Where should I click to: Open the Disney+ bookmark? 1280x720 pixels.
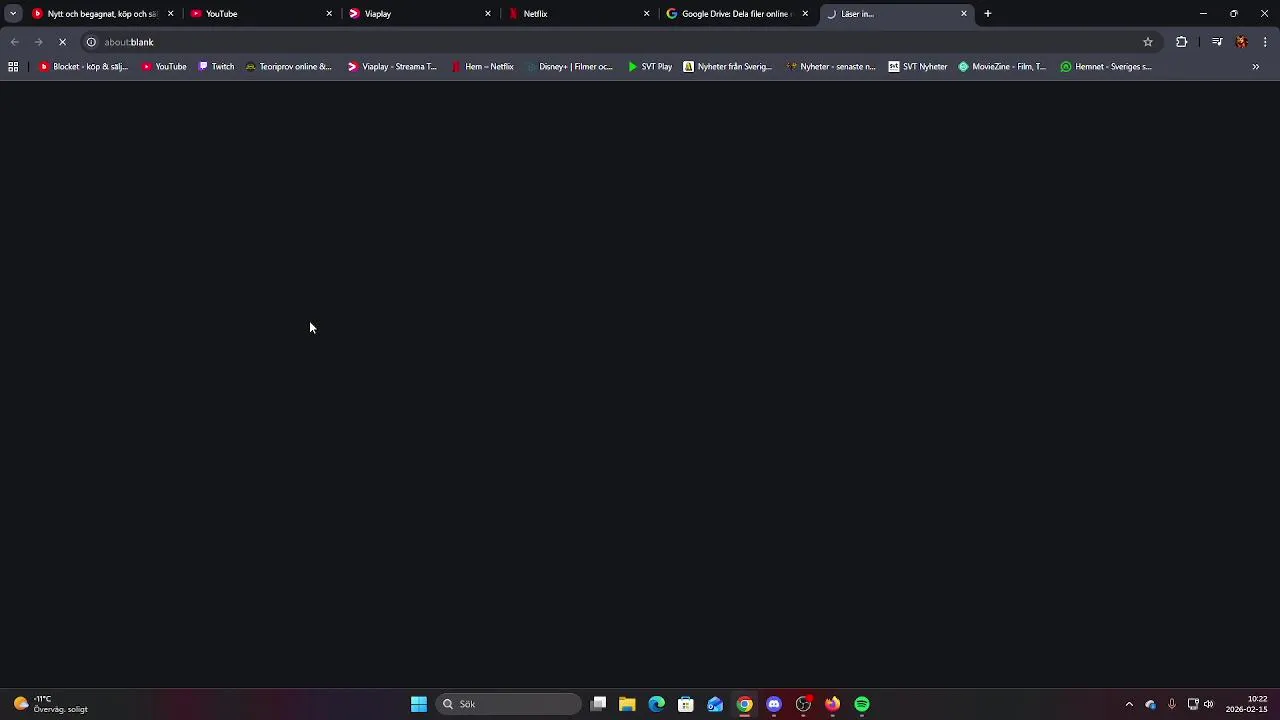569,67
